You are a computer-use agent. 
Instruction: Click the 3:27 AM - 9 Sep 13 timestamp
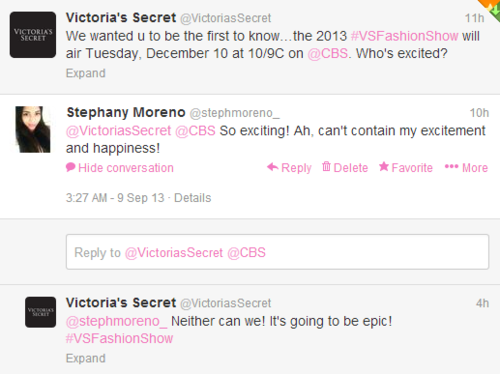point(115,198)
